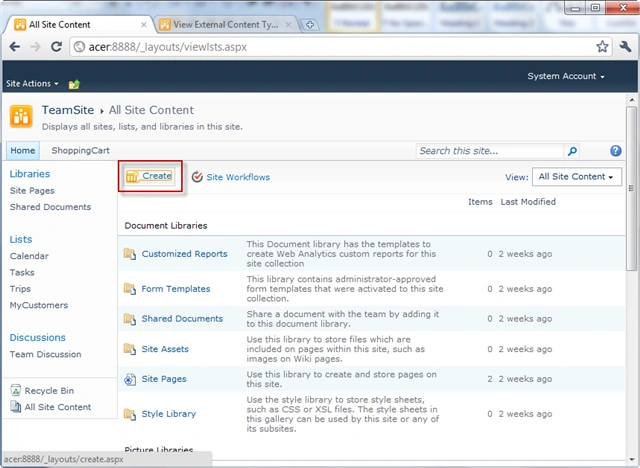Click the Items column header
Image resolution: width=640 pixels, height=468 pixels.
(x=480, y=202)
